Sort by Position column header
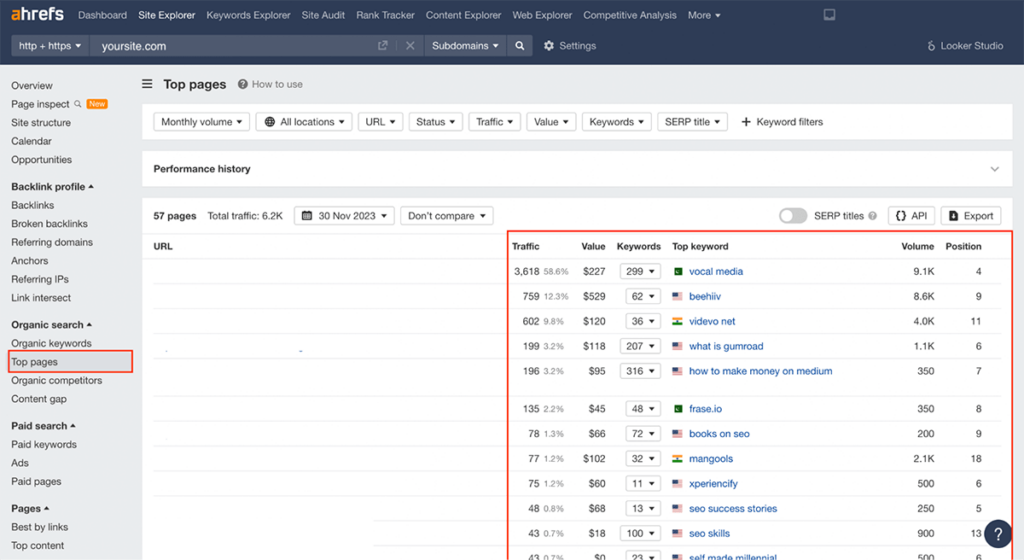Image resolution: width=1024 pixels, height=560 pixels. 963,247
